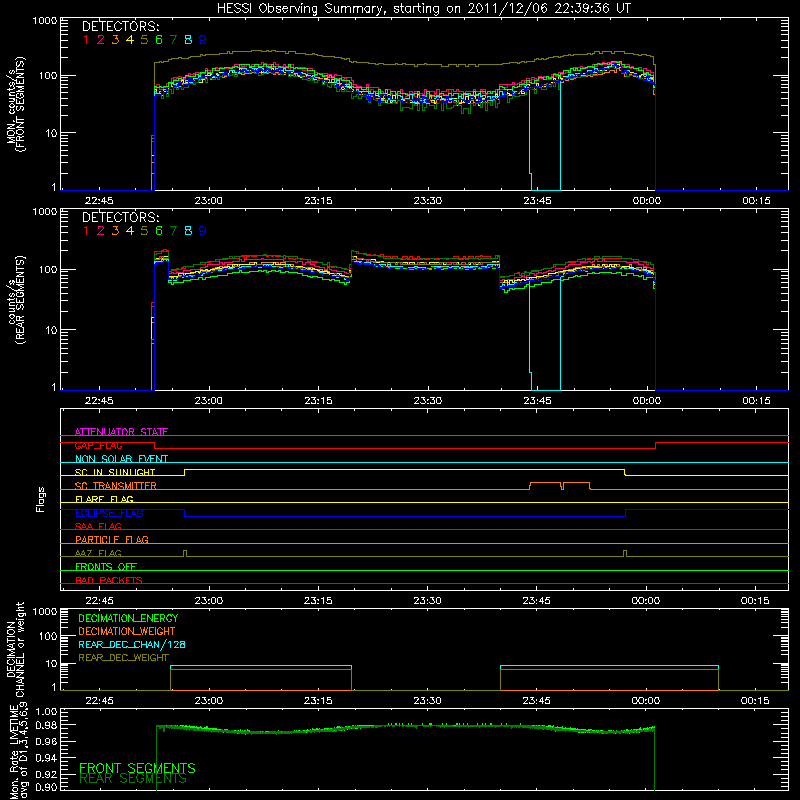Click the GAP_FLAG label
Screen dimensions: 800x800
98,445
